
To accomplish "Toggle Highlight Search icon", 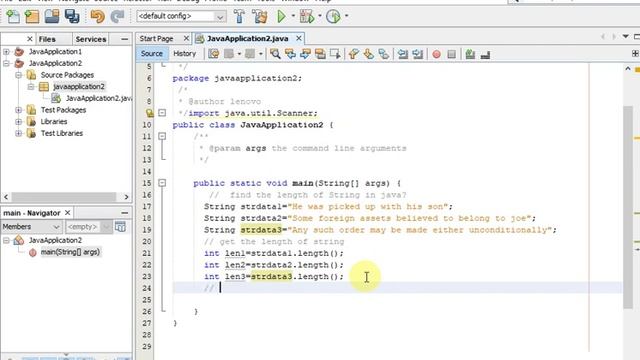I will click(320, 54).
